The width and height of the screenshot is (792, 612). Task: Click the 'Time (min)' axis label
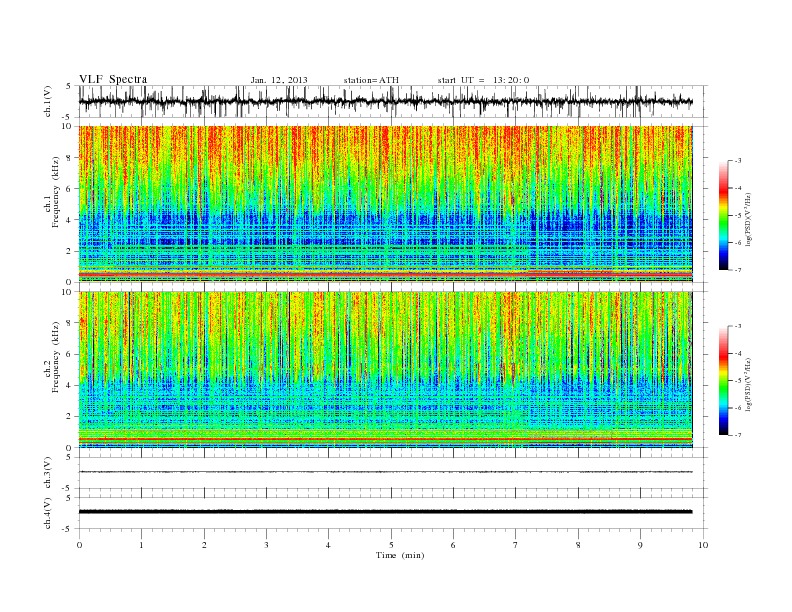(400, 555)
